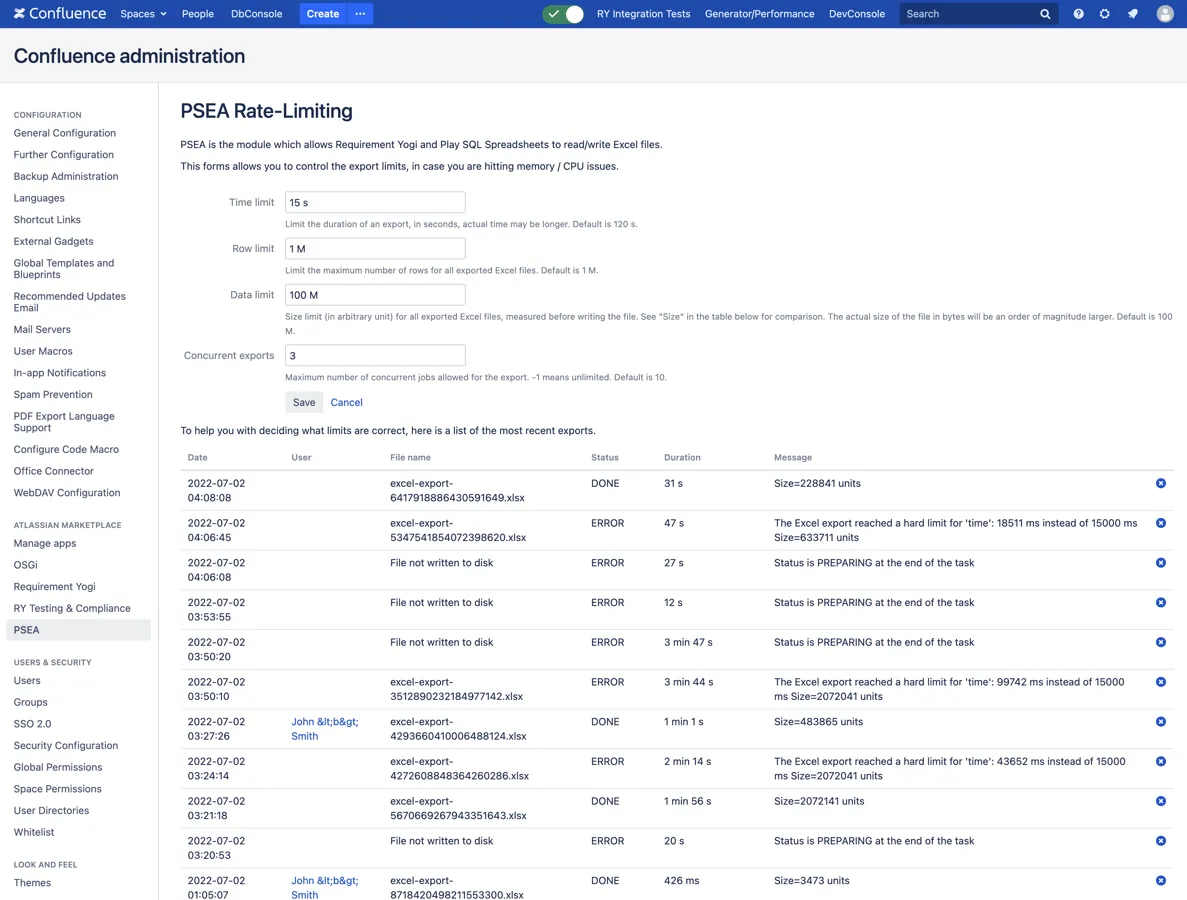This screenshot has width=1187, height=900.
Task: Open Backup Administration page
Action: tap(66, 176)
